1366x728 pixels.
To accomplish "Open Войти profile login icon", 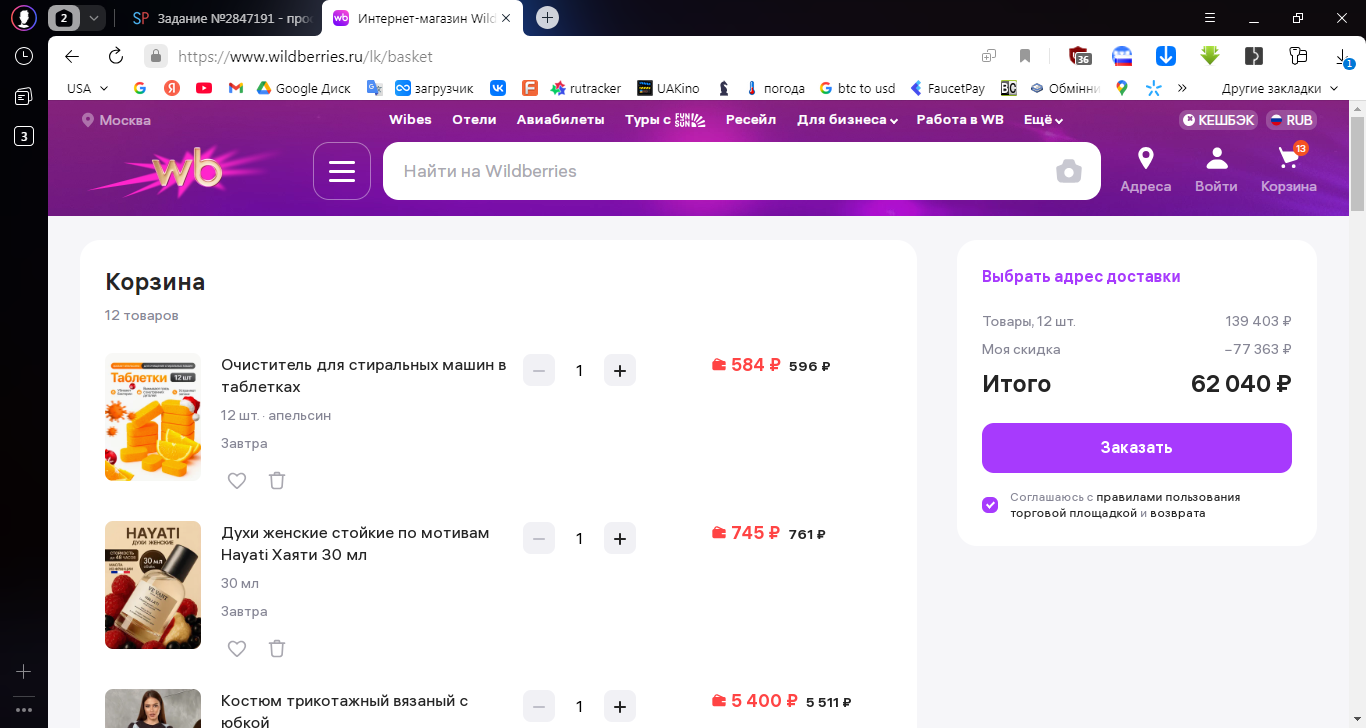I will pos(1216,170).
